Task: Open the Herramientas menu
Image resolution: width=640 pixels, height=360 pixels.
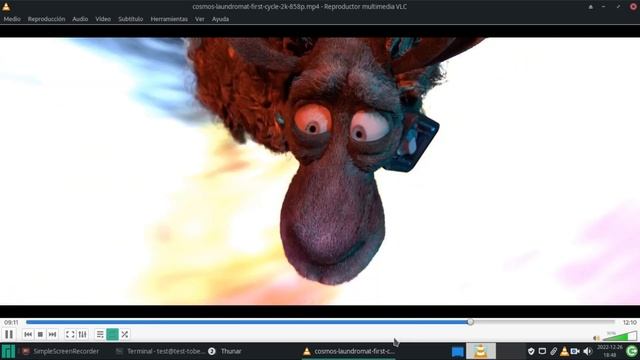Action: (x=169, y=19)
